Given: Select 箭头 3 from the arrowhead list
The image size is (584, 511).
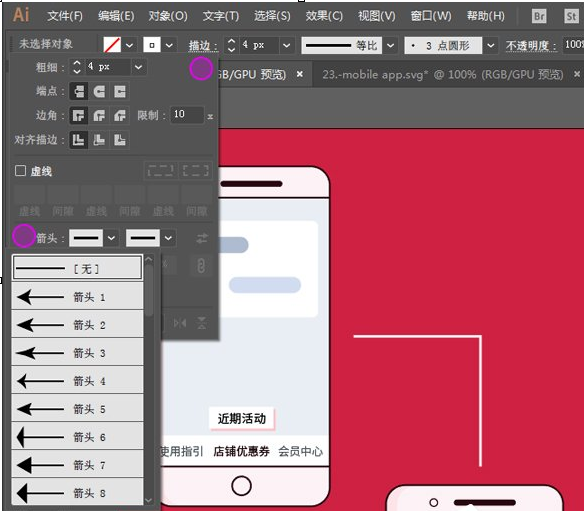Looking at the screenshot, I should (x=77, y=353).
